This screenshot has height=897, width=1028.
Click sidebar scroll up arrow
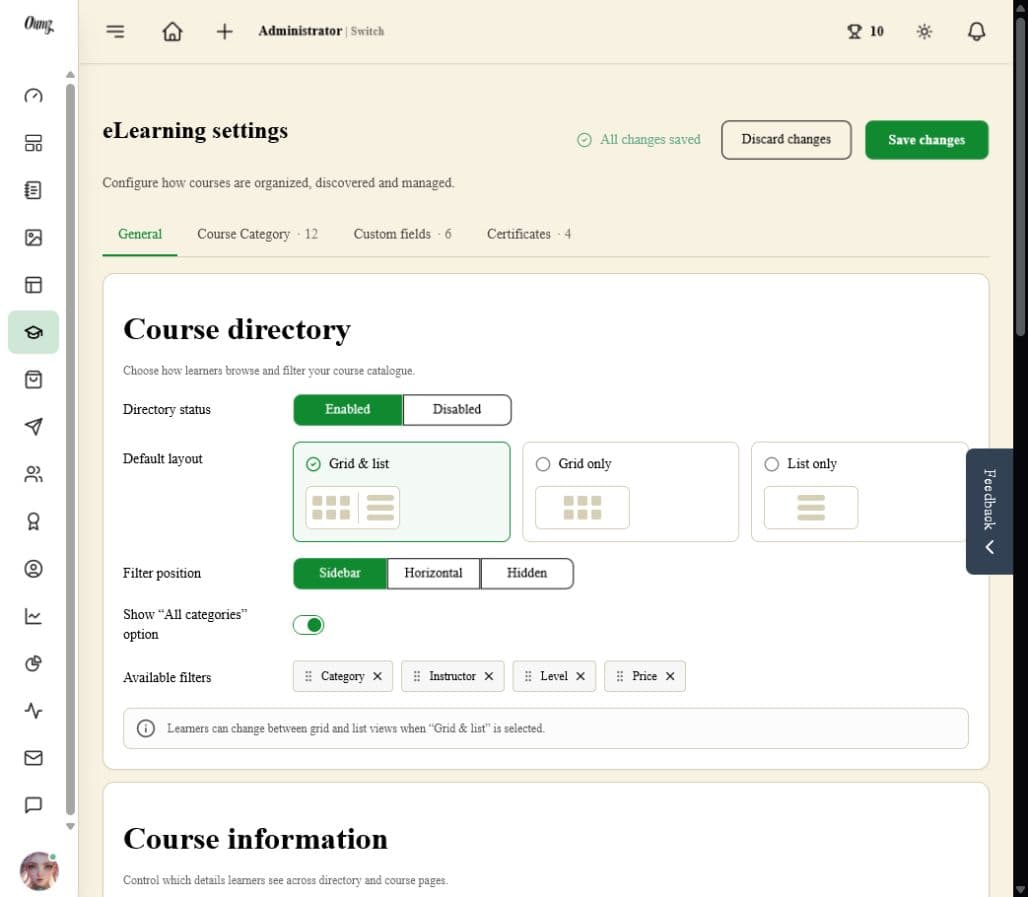click(x=70, y=75)
